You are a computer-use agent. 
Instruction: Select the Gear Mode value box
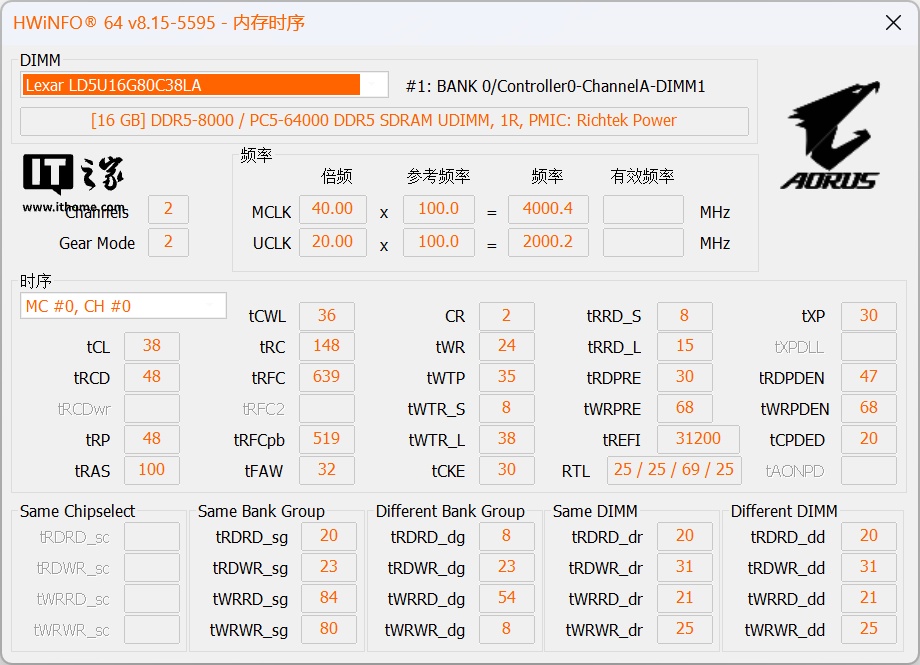click(168, 242)
